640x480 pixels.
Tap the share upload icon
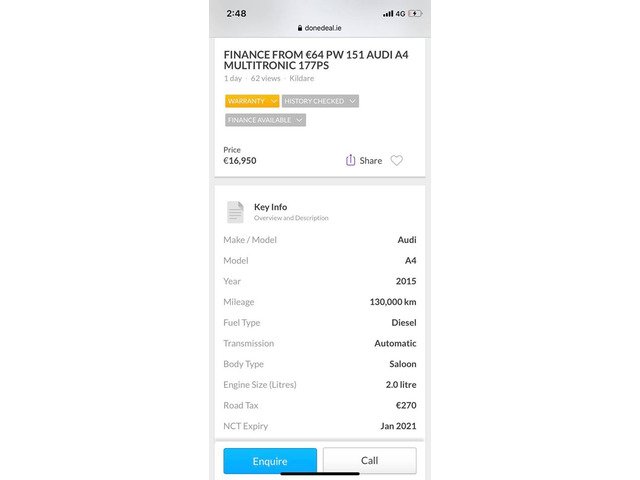350,160
